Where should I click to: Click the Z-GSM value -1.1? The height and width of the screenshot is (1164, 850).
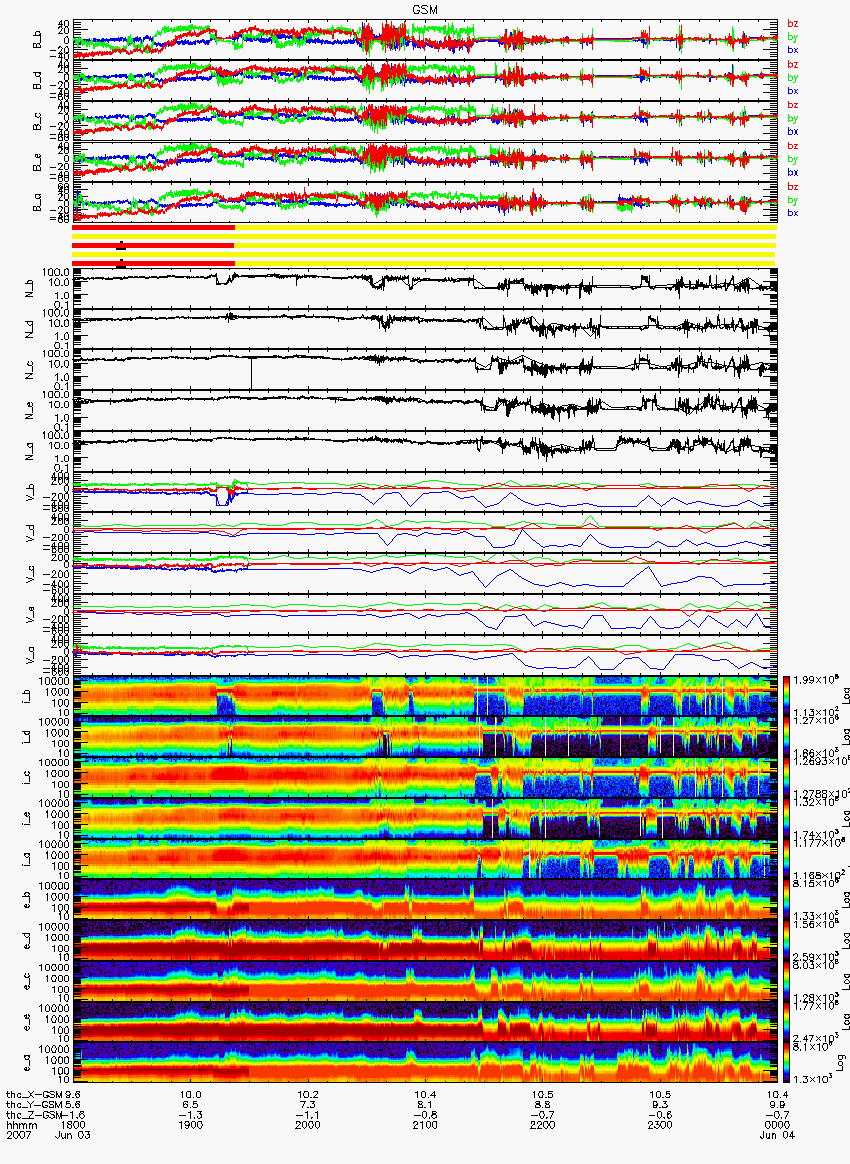pos(307,1114)
